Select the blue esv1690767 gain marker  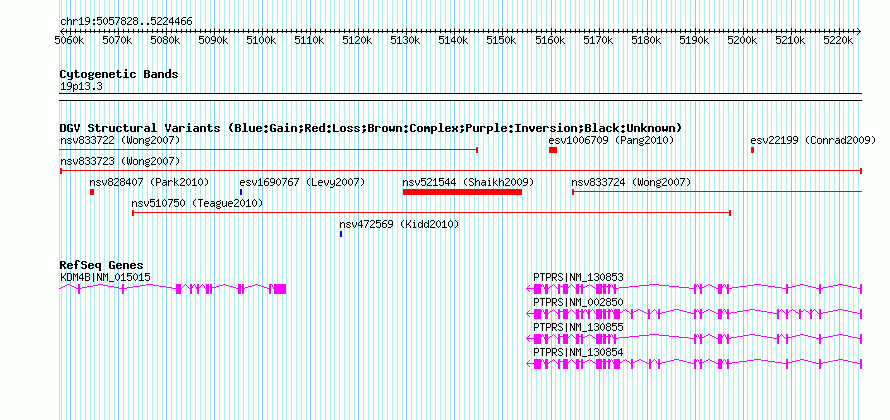pyautogui.click(x=241, y=192)
